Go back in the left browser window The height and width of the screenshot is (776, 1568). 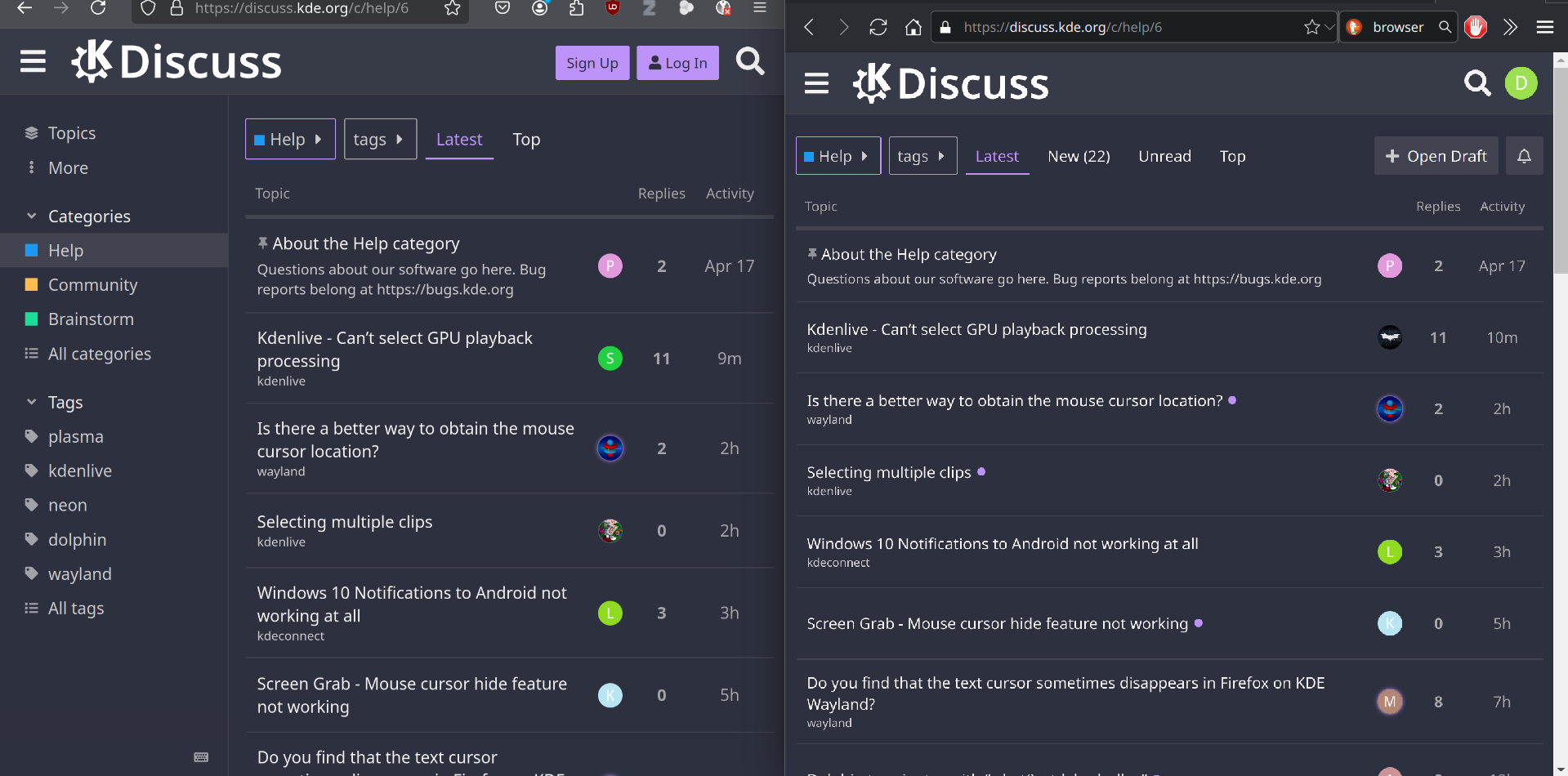click(25, 8)
